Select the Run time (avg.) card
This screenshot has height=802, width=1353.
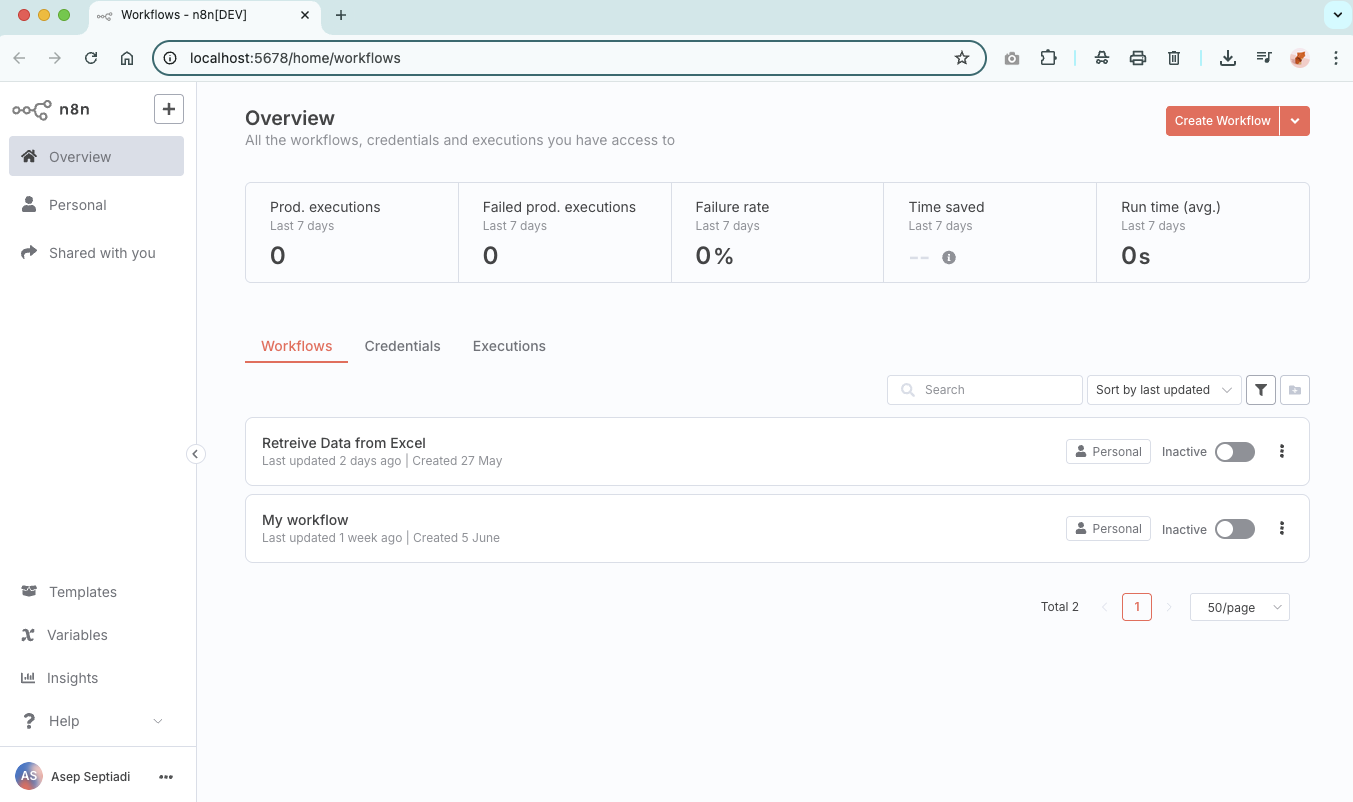pyautogui.click(x=1203, y=232)
